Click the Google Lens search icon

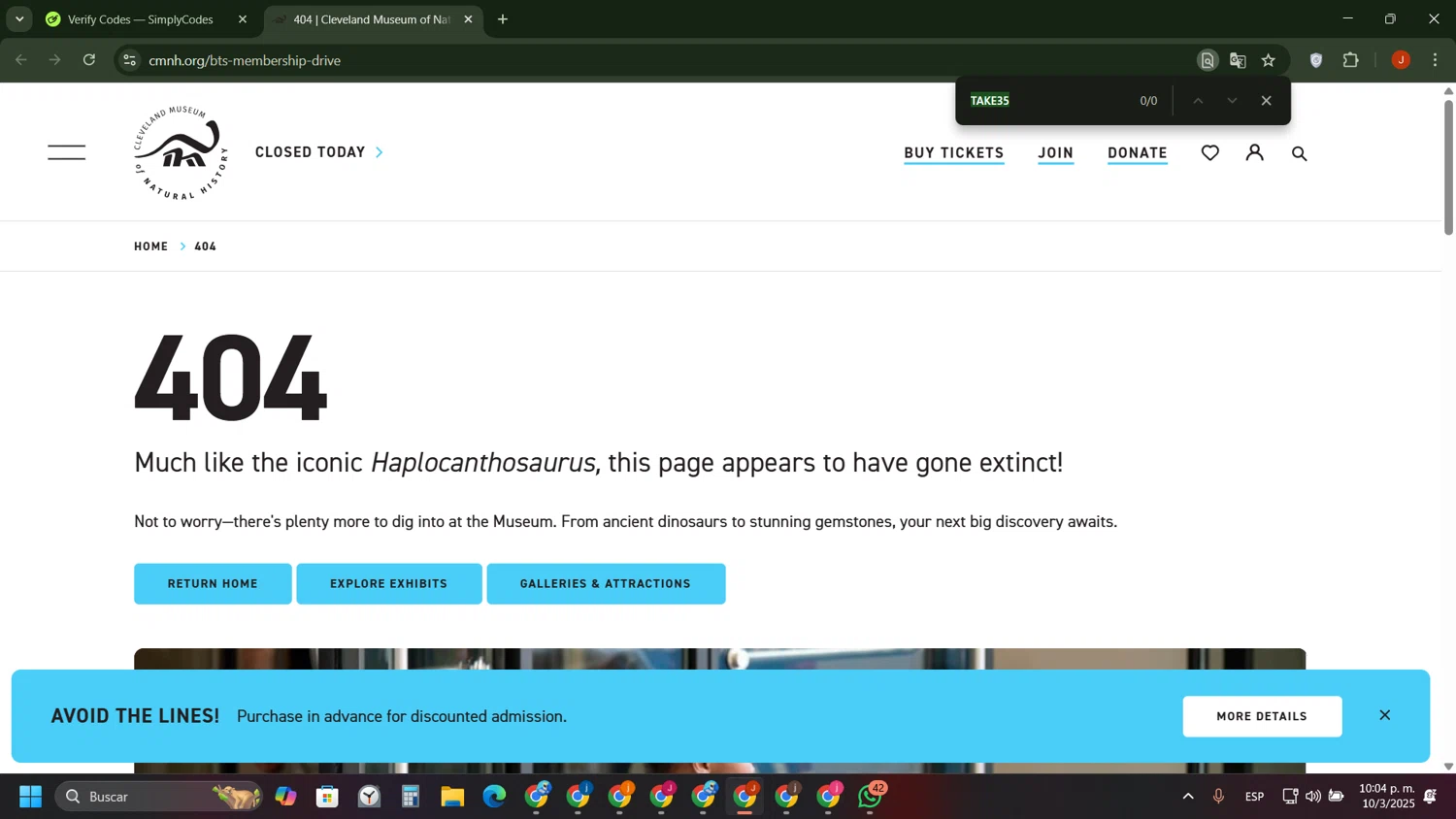(x=1207, y=60)
